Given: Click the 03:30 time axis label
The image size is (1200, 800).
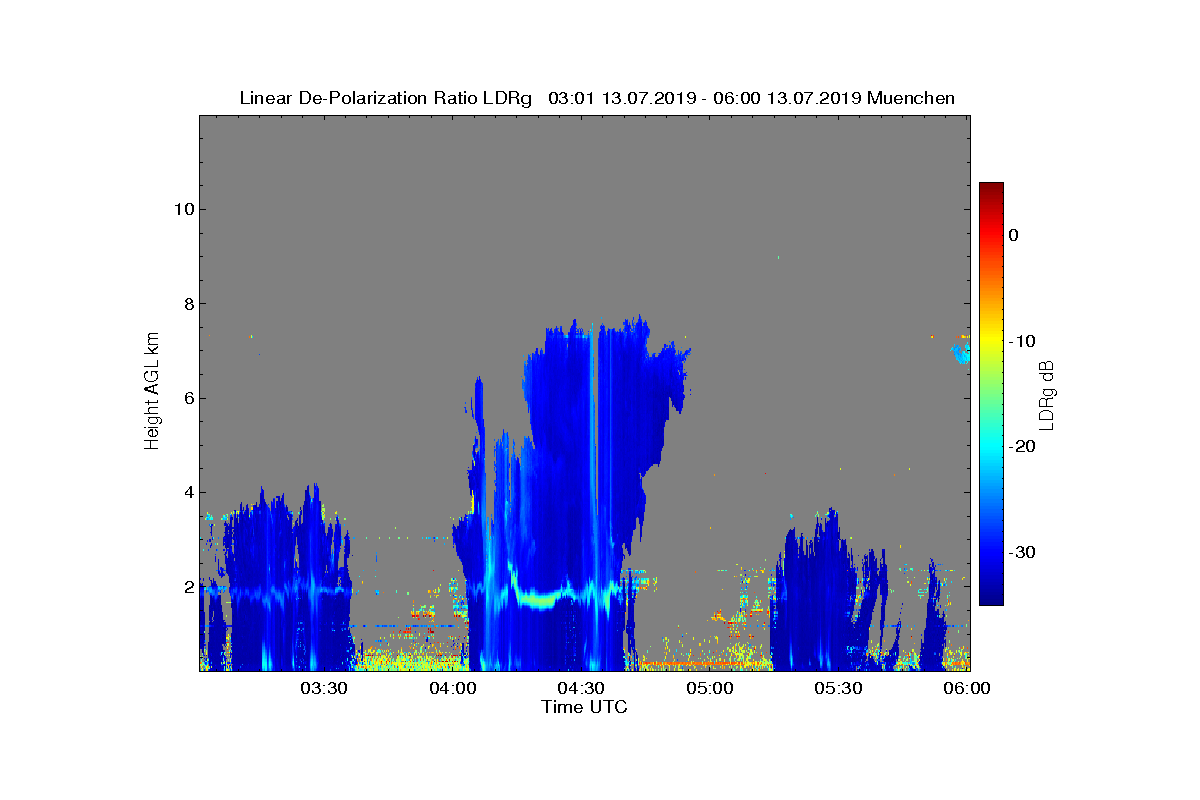Looking at the screenshot, I should [x=324, y=689].
